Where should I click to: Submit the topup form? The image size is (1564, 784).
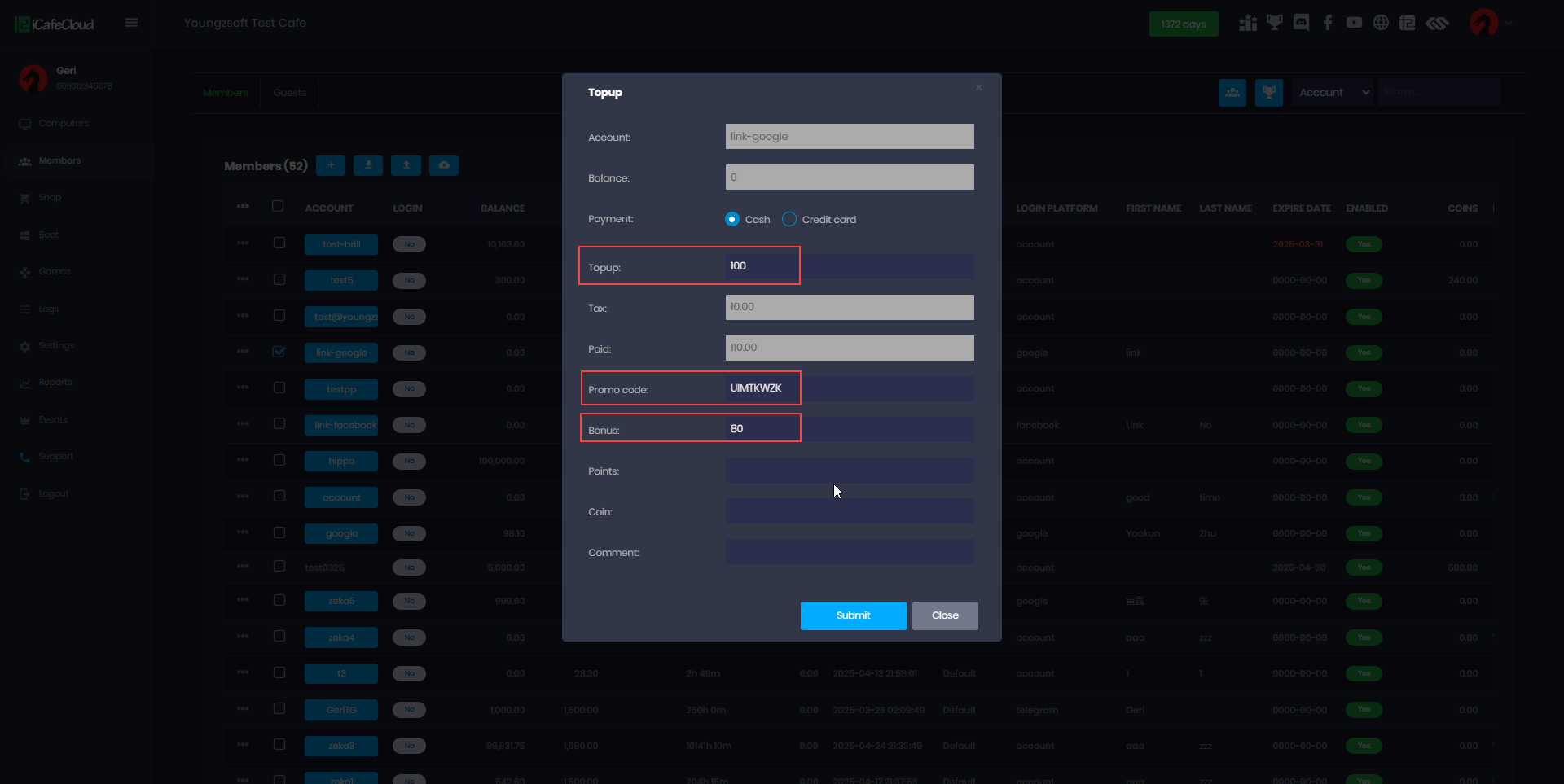point(853,615)
